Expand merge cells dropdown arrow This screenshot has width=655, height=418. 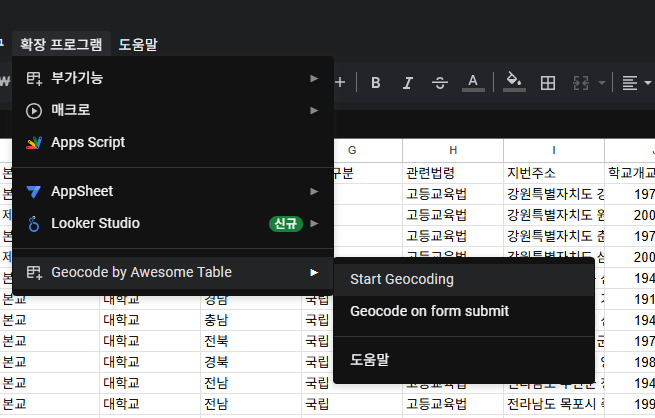pyautogui.click(x=602, y=83)
